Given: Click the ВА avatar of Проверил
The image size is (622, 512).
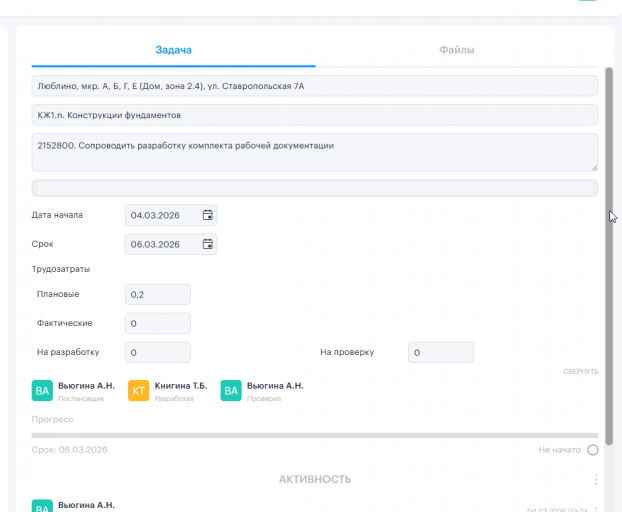Looking at the screenshot, I should click(x=231, y=391).
